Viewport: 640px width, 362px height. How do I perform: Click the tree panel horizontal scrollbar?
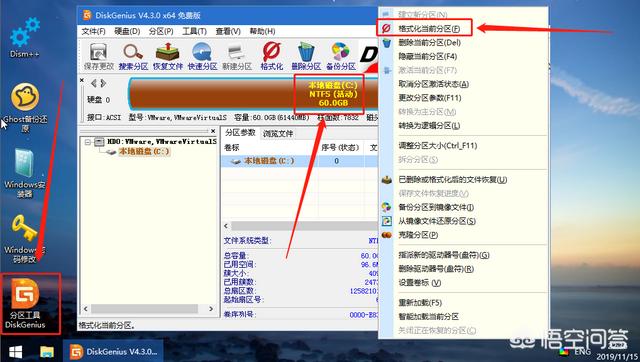point(148,309)
